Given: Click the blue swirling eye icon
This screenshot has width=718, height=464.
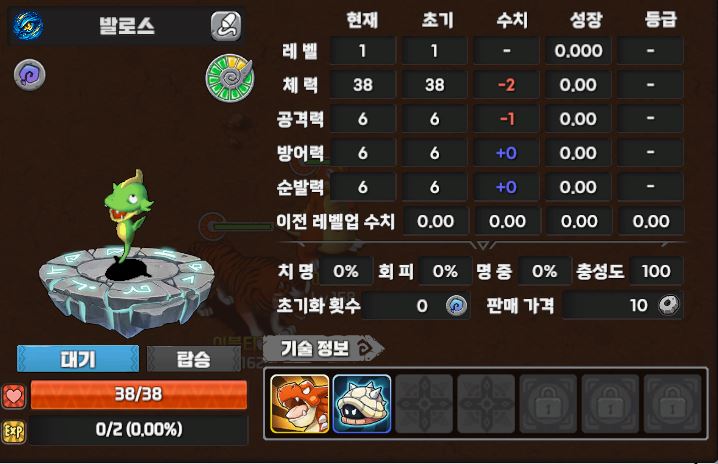Looking at the screenshot, I should pyautogui.click(x=28, y=25).
